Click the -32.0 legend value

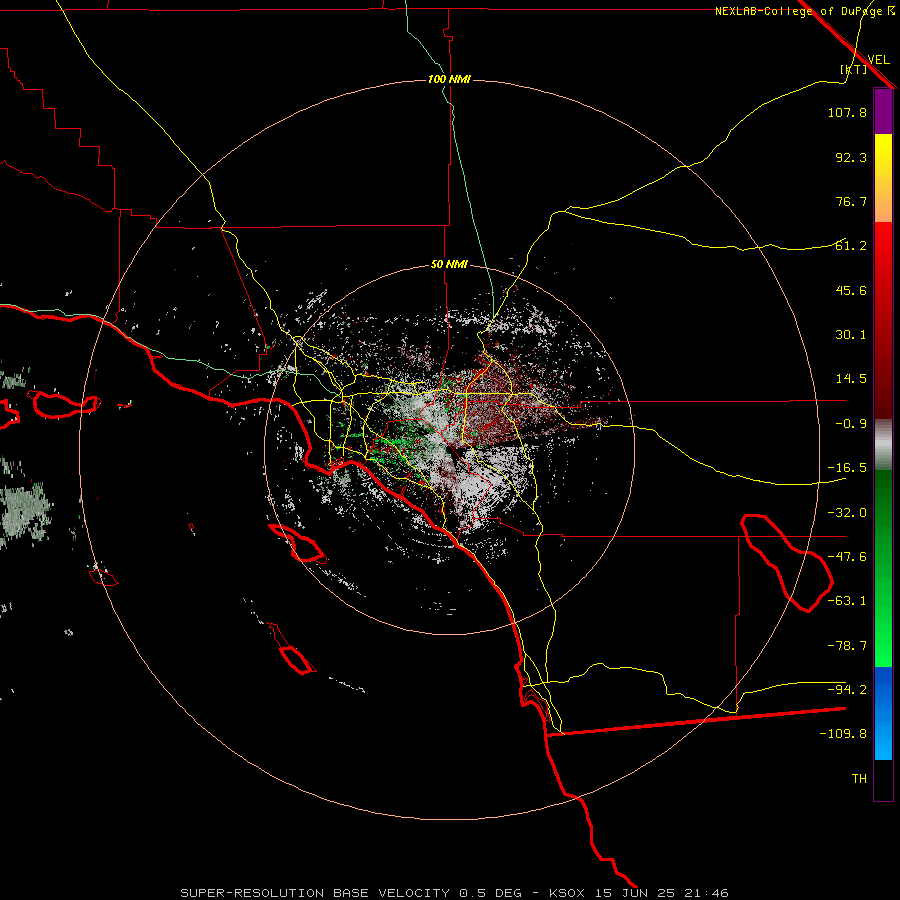click(x=847, y=513)
